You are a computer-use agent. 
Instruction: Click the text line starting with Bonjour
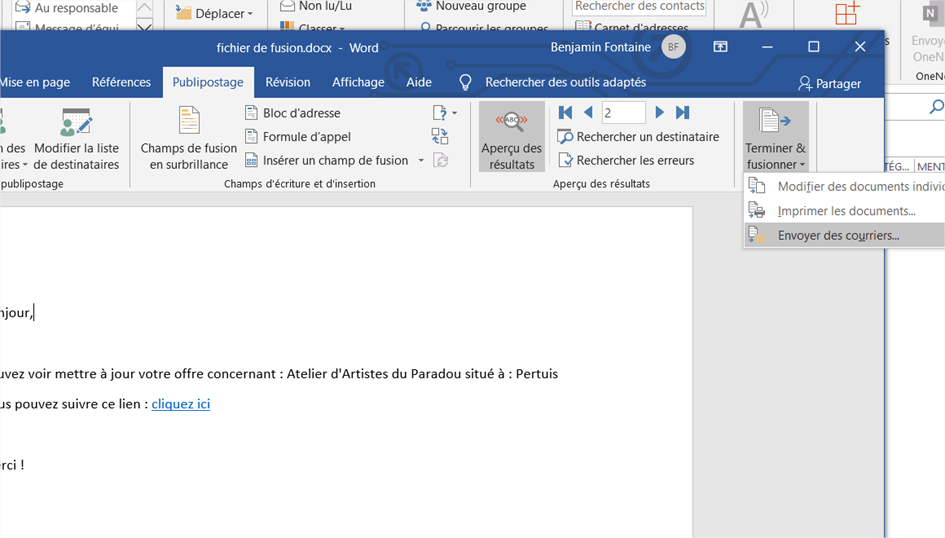pyautogui.click(x=17, y=312)
